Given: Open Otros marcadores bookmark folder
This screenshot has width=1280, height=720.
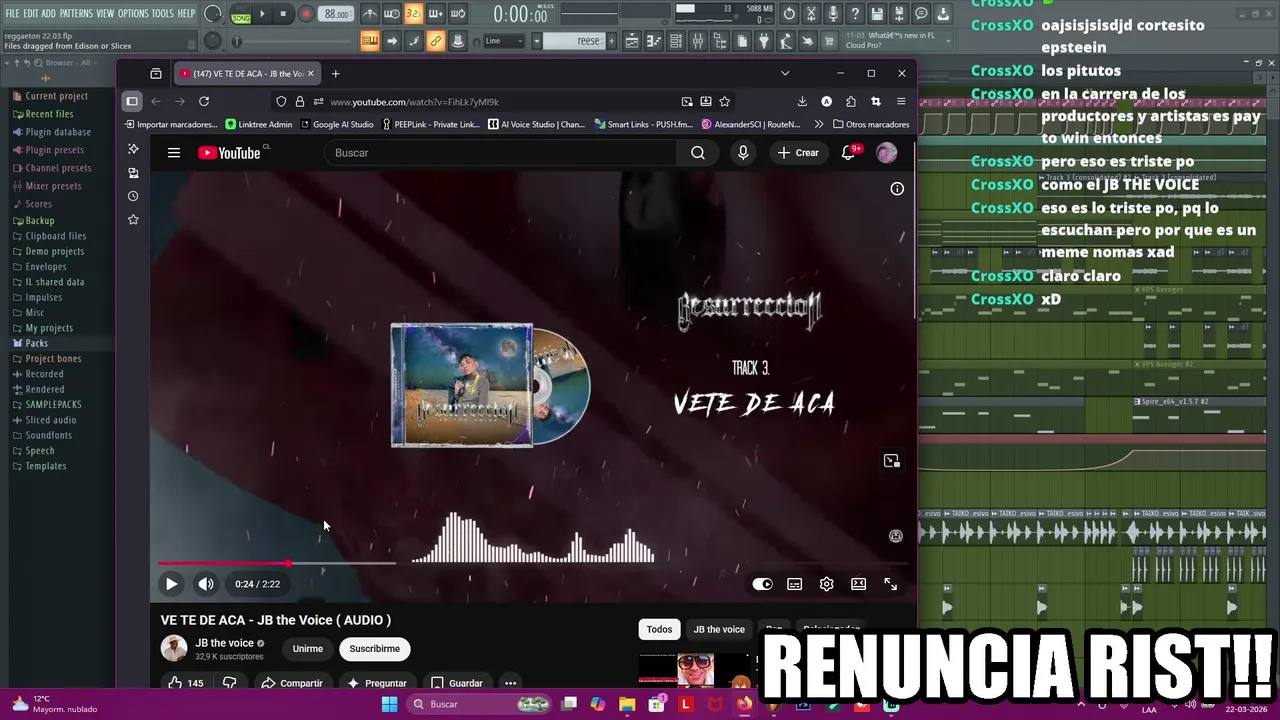Looking at the screenshot, I should point(869,124).
